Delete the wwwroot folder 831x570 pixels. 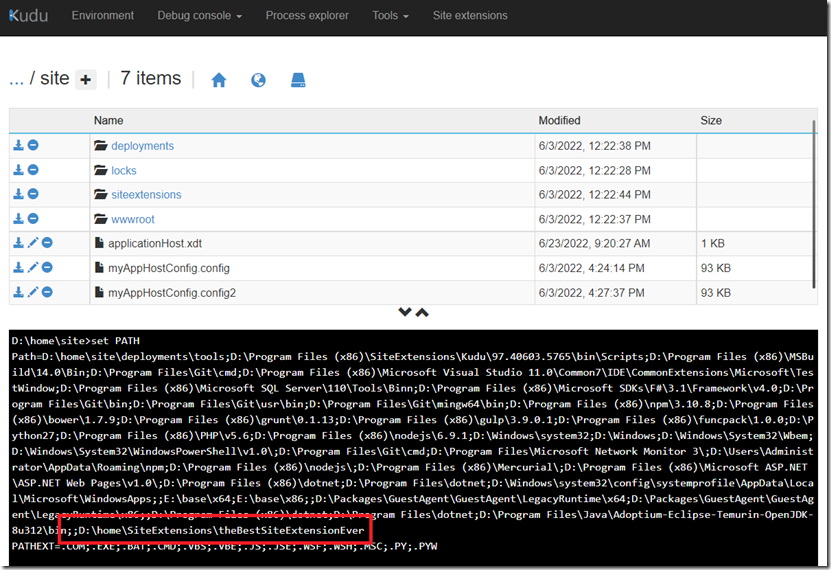point(33,218)
